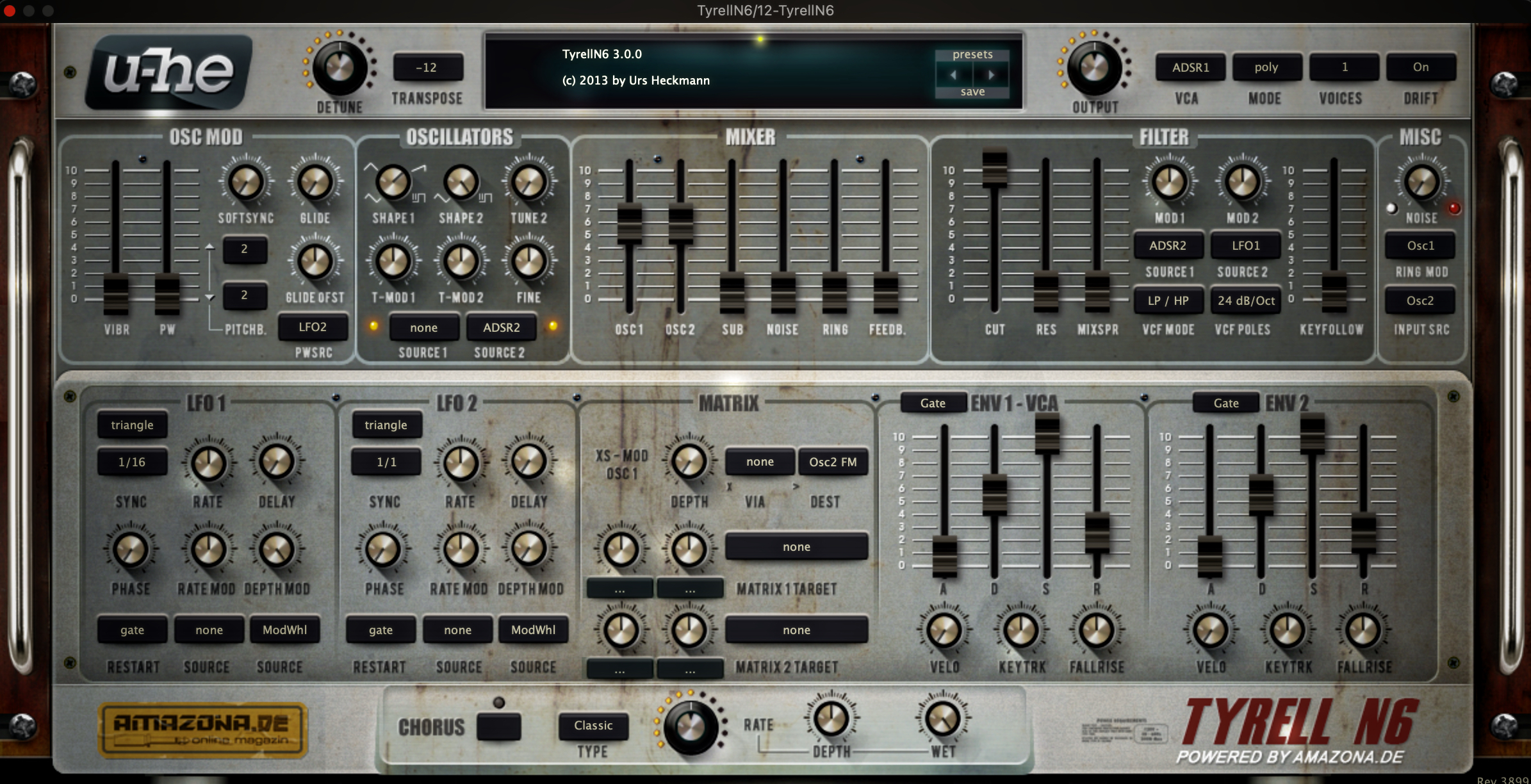Click the ENV 1 Sustain slider handle
This screenshot has width=1531, height=784.
(x=1047, y=434)
